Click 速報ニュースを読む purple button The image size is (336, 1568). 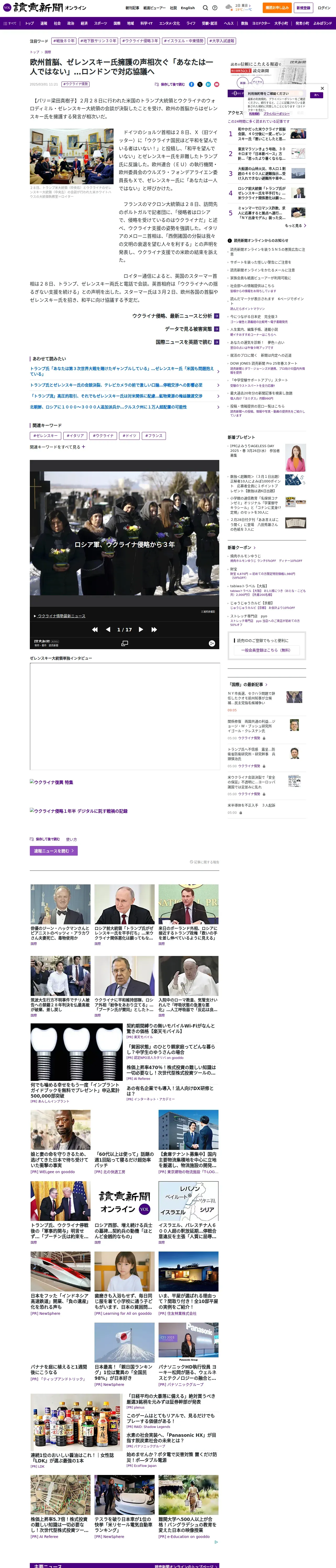click(54, 851)
